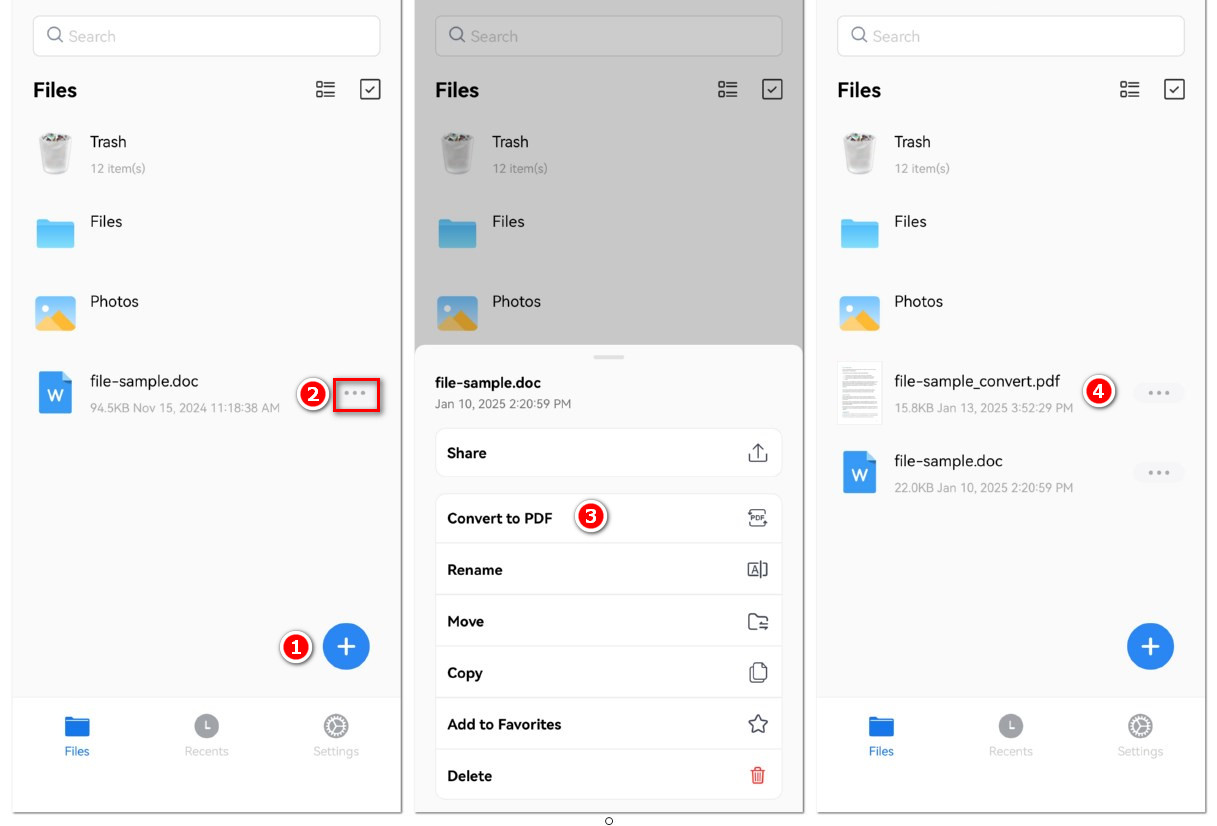Screen dimensions: 1217x826
Task: Select the Recents tab
Action: (x=206, y=737)
